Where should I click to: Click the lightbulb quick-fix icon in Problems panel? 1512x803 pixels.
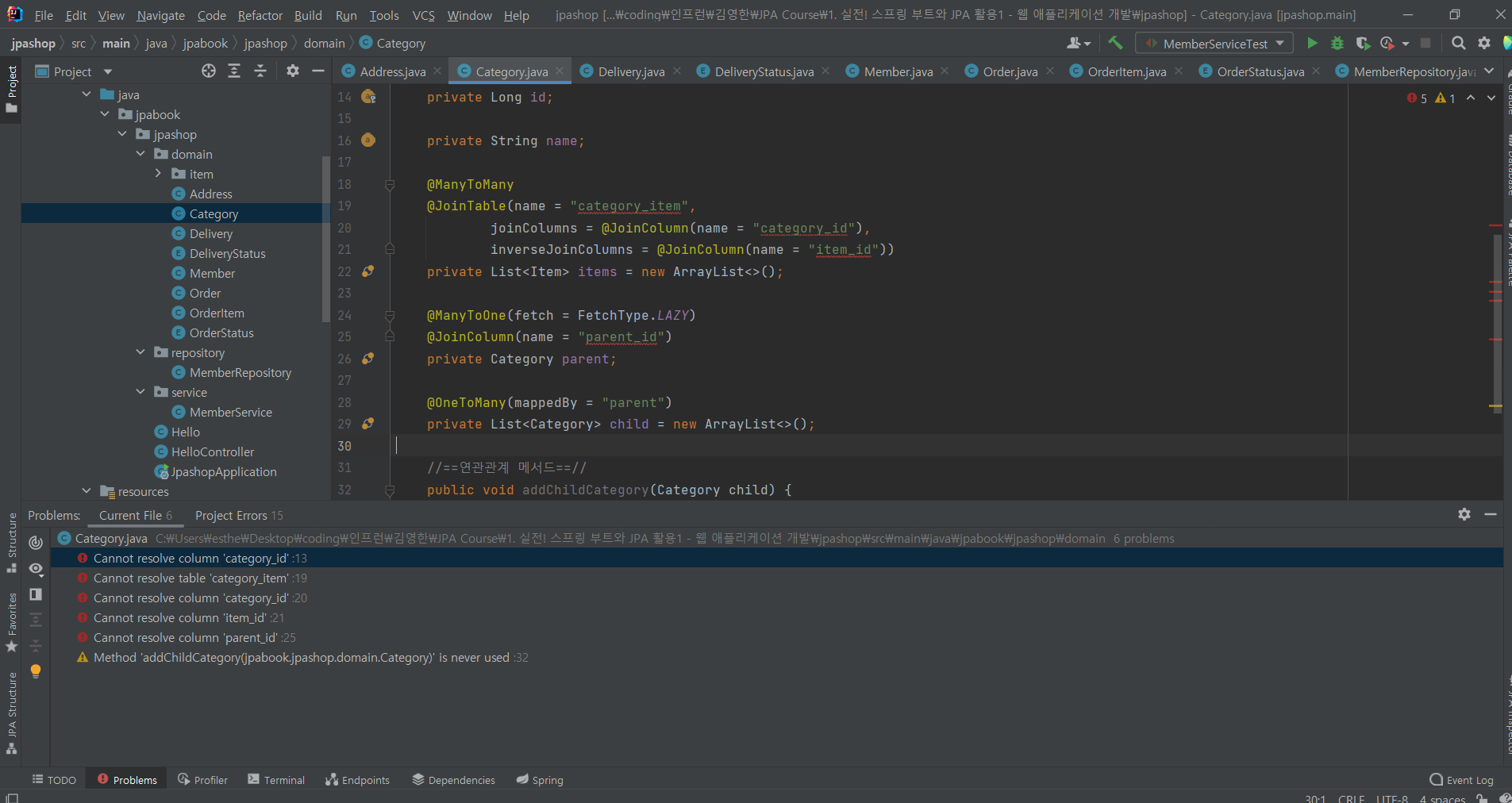click(36, 671)
